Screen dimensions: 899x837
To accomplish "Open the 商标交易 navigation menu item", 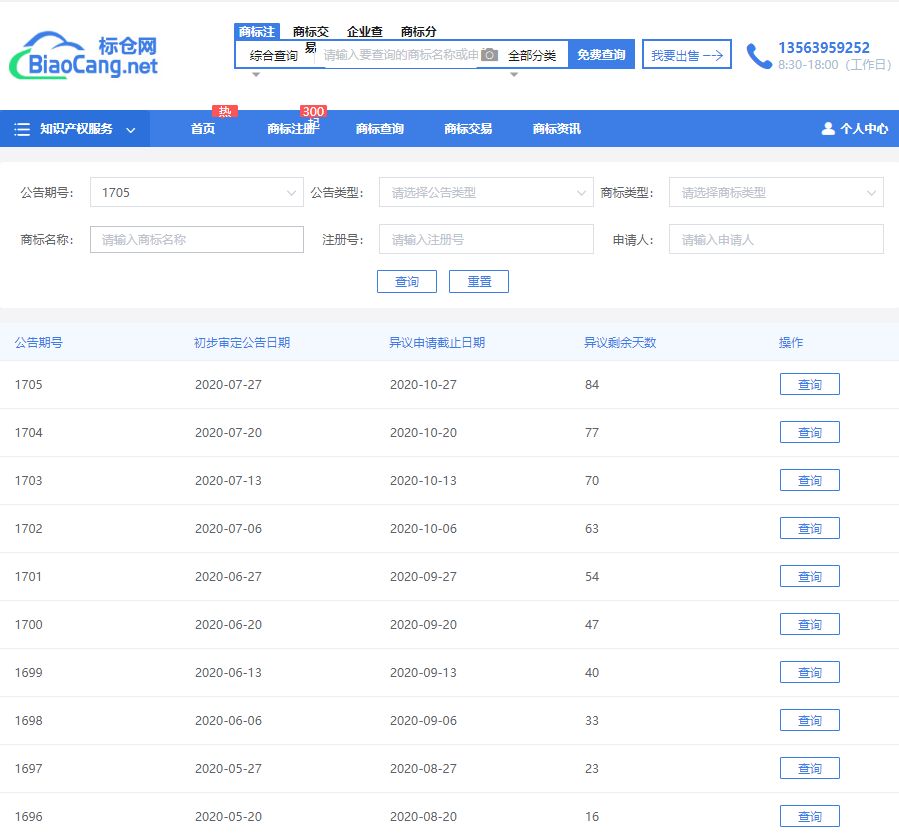I will click(468, 129).
